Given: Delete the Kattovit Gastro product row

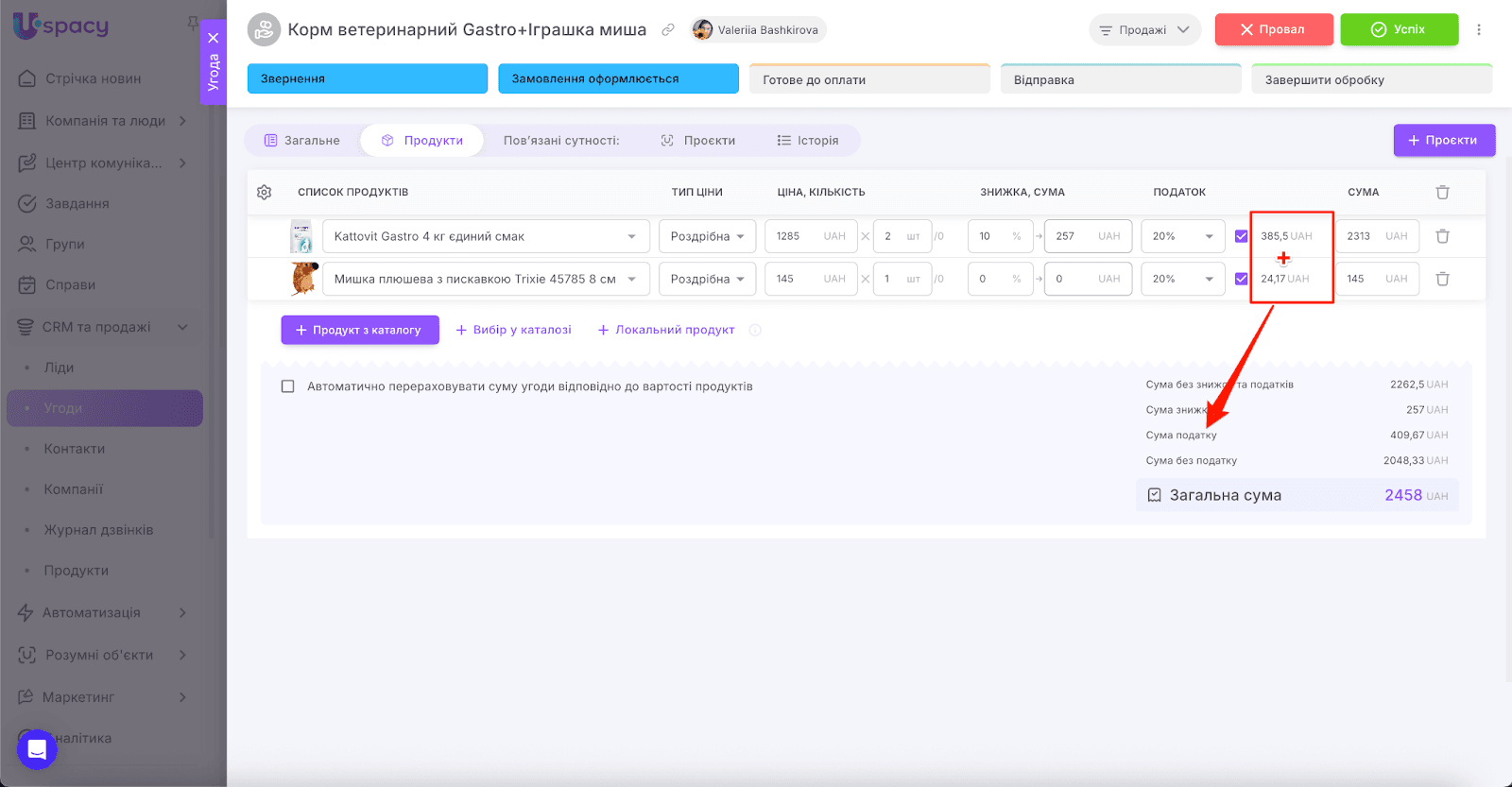Looking at the screenshot, I should tap(1442, 236).
